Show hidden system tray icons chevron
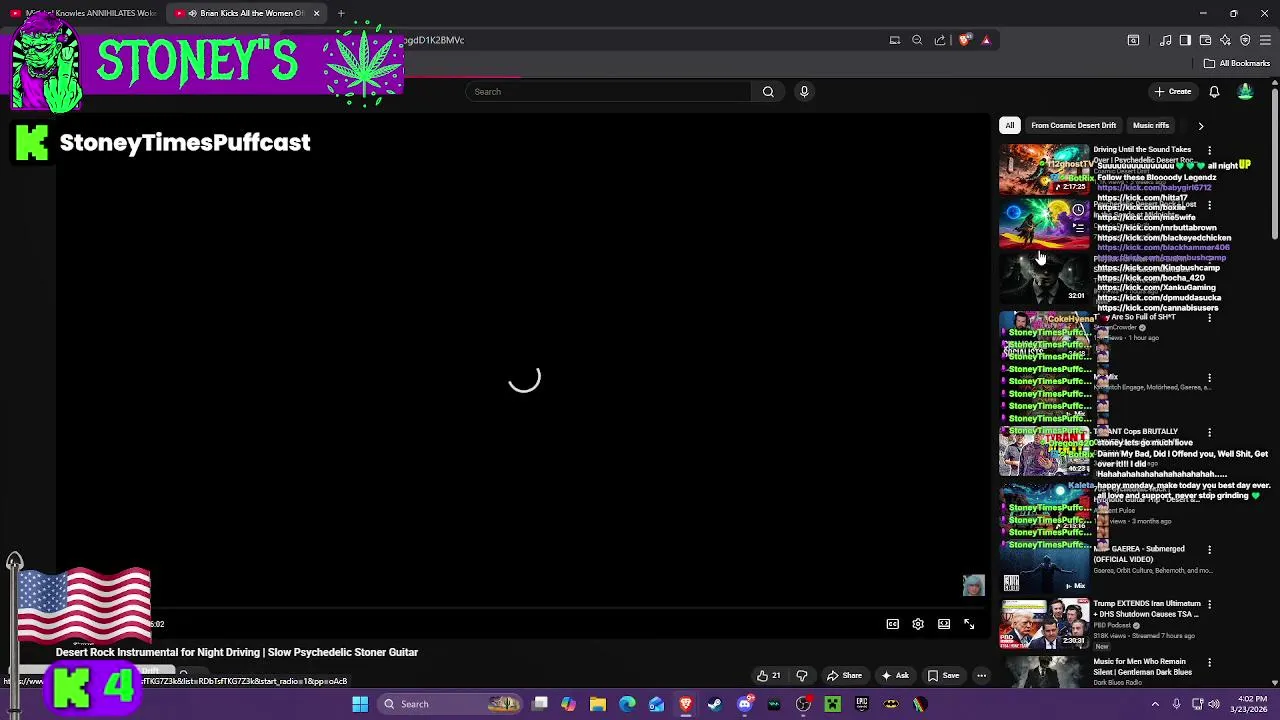This screenshot has height=720, width=1280. (1156, 704)
